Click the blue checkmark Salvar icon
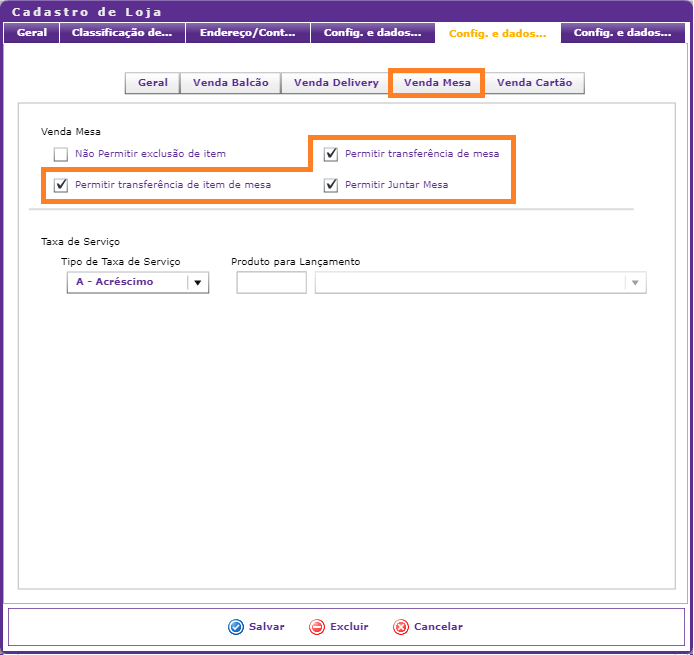 pos(235,627)
